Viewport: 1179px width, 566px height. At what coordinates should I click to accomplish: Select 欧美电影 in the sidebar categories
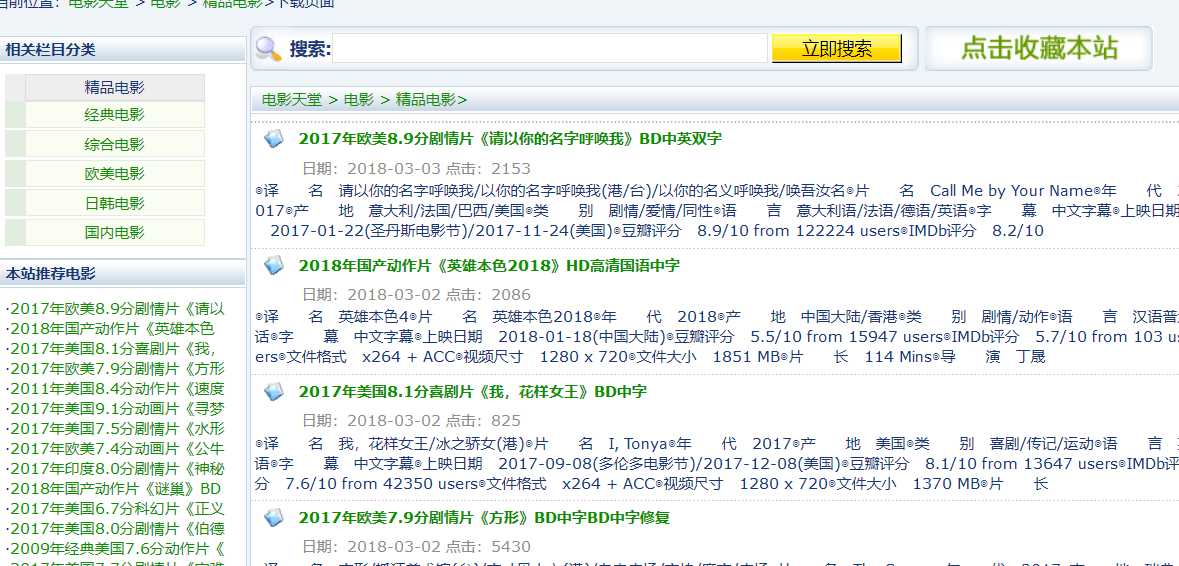[x=114, y=174]
